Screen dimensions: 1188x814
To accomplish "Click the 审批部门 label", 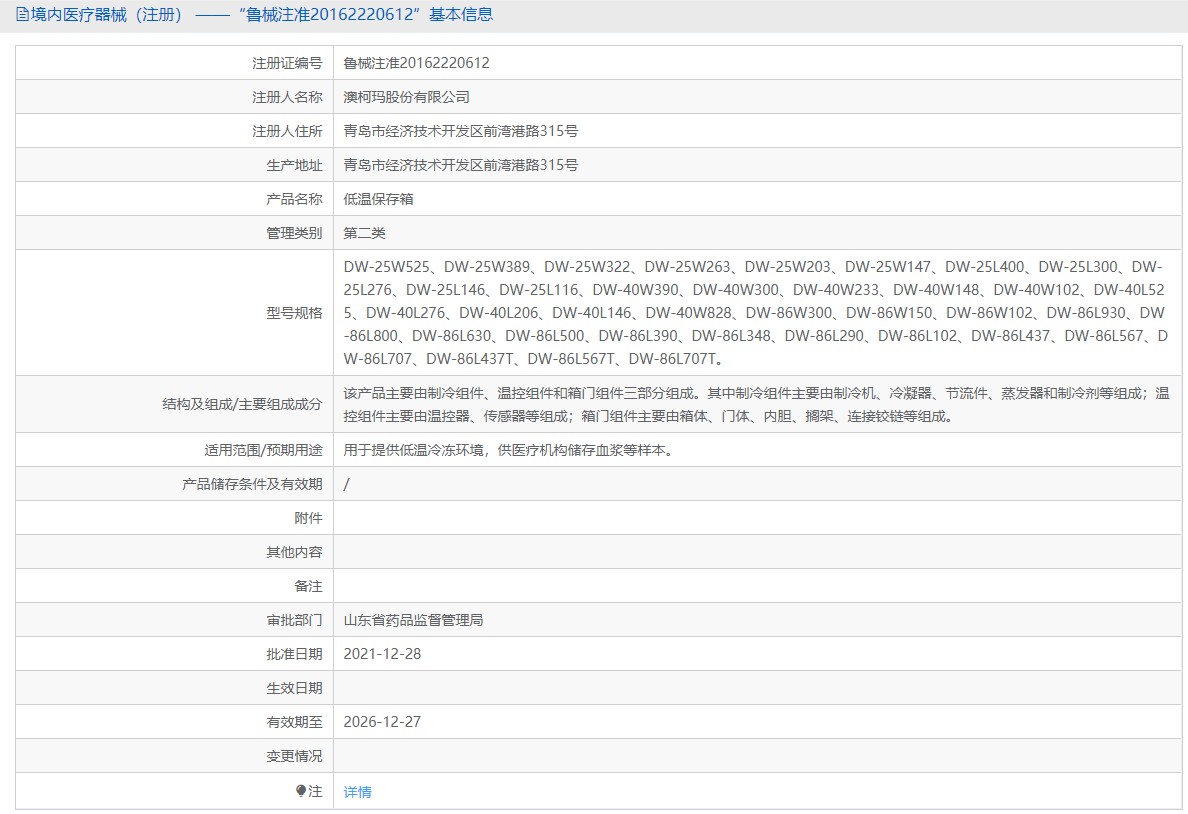I will [294, 621].
